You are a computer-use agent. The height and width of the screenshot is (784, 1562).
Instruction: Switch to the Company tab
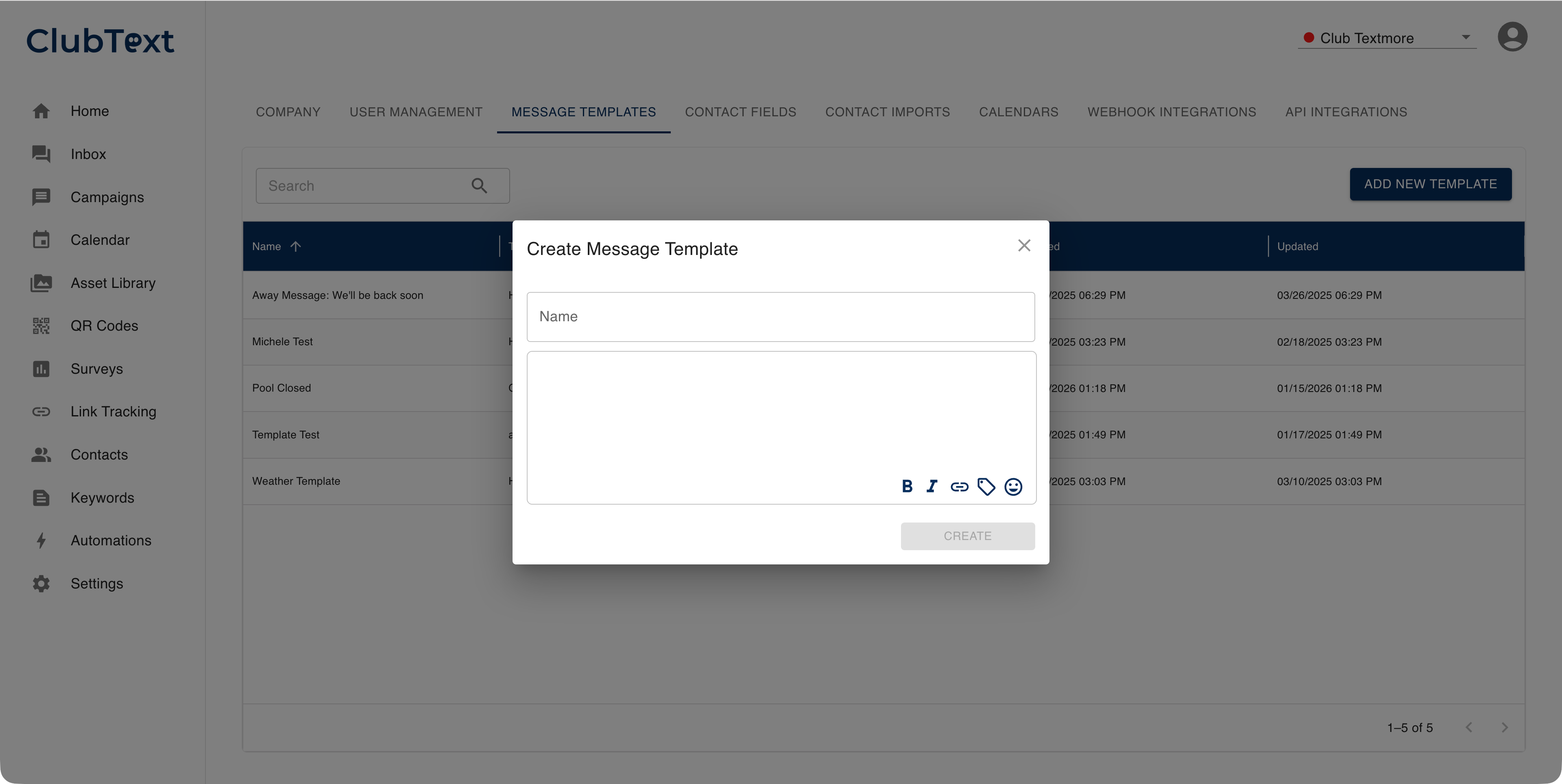point(288,112)
